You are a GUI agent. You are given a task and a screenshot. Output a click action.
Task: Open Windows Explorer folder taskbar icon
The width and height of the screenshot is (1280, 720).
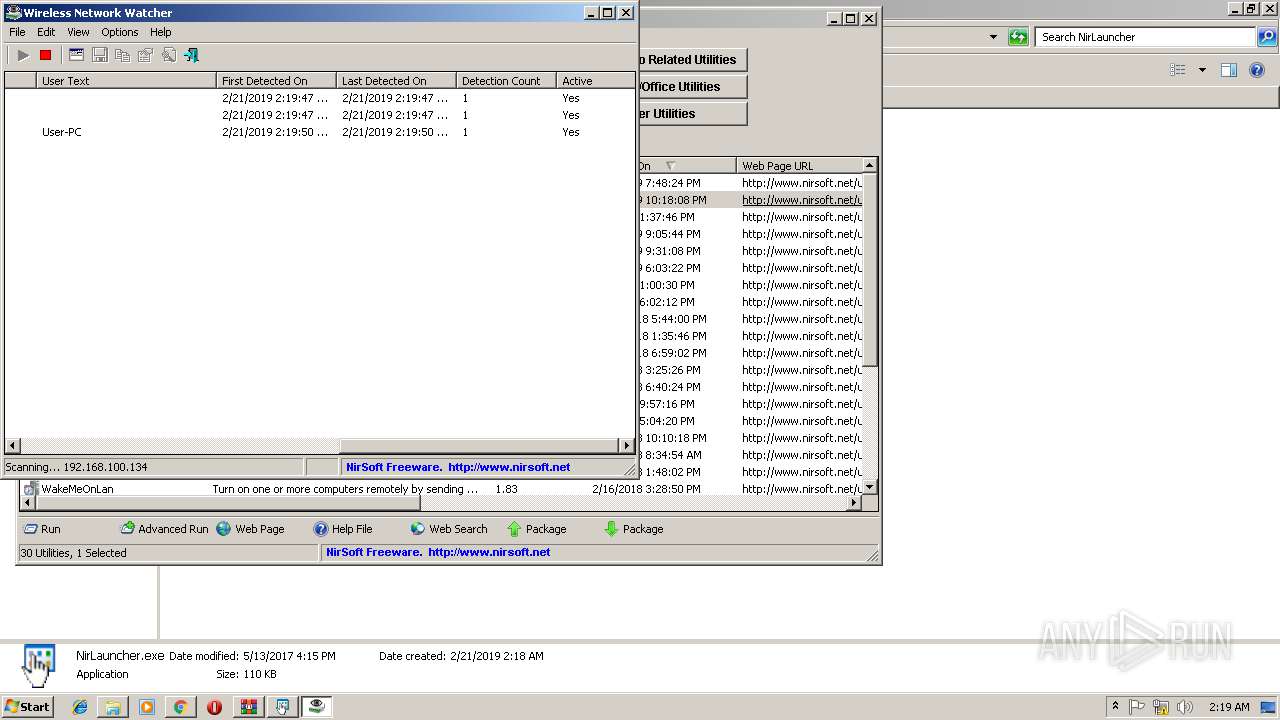tap(113, 707)
